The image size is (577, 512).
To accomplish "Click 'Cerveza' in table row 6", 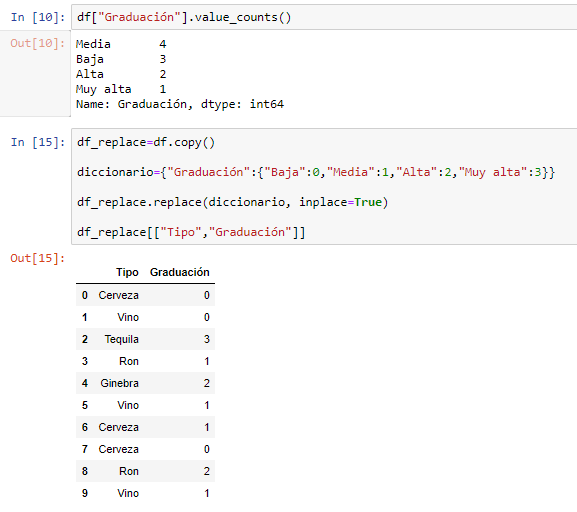I will coord(118,427).
